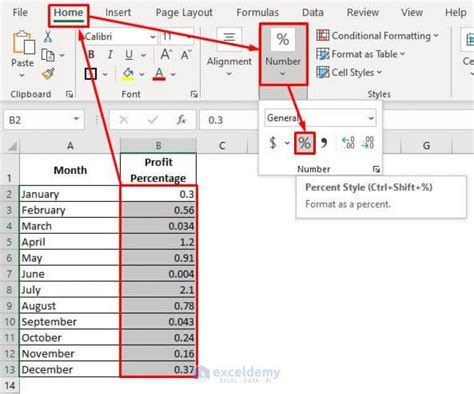
Task: Open the Help tab
Action: [456, 13]
